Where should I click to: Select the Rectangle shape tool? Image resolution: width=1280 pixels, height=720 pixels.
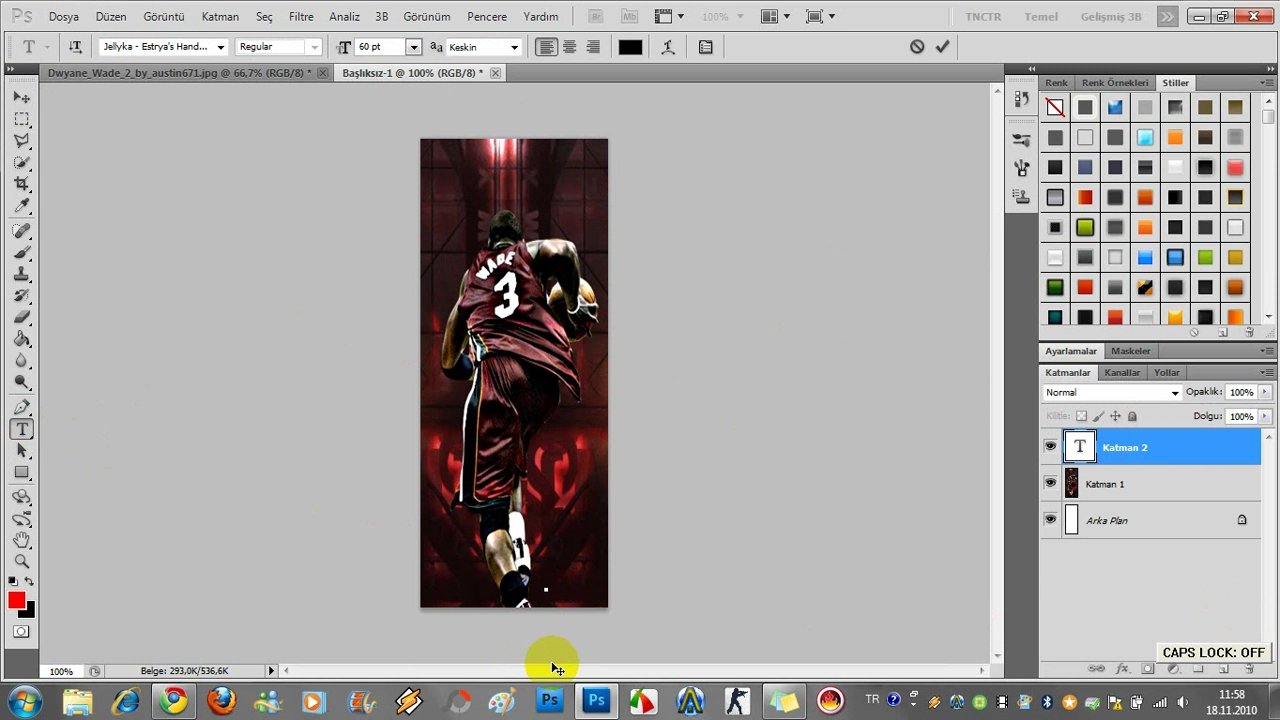coord(22,473)
